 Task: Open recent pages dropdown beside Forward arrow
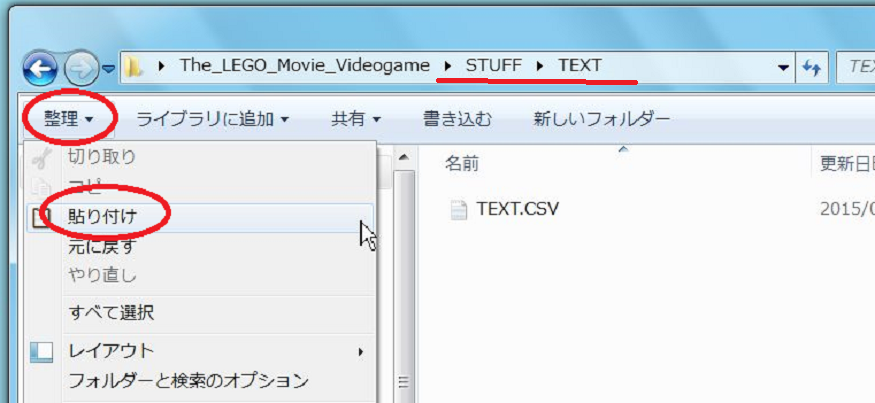coord(108,69)
